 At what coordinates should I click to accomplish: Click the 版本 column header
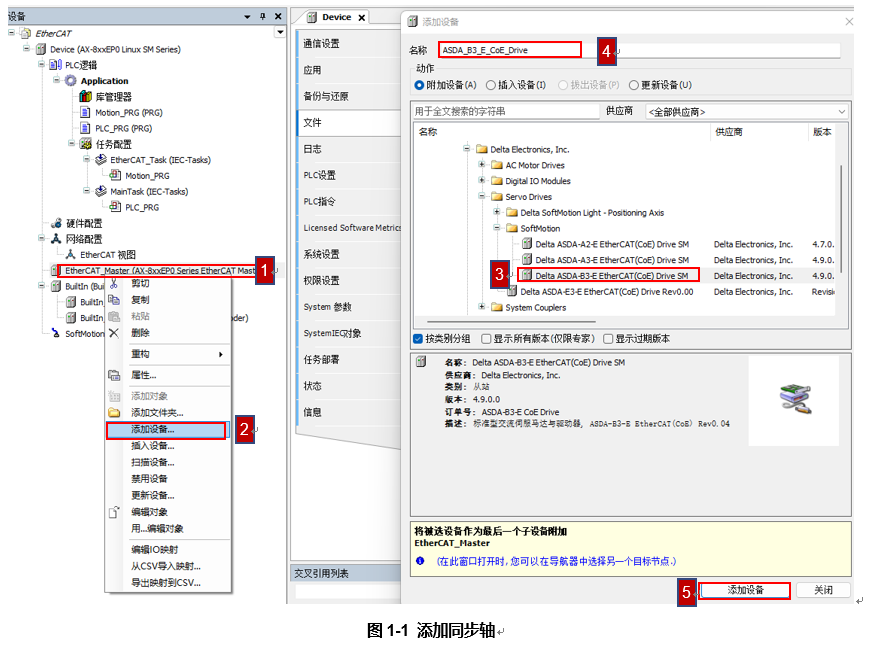coord(822,132)
